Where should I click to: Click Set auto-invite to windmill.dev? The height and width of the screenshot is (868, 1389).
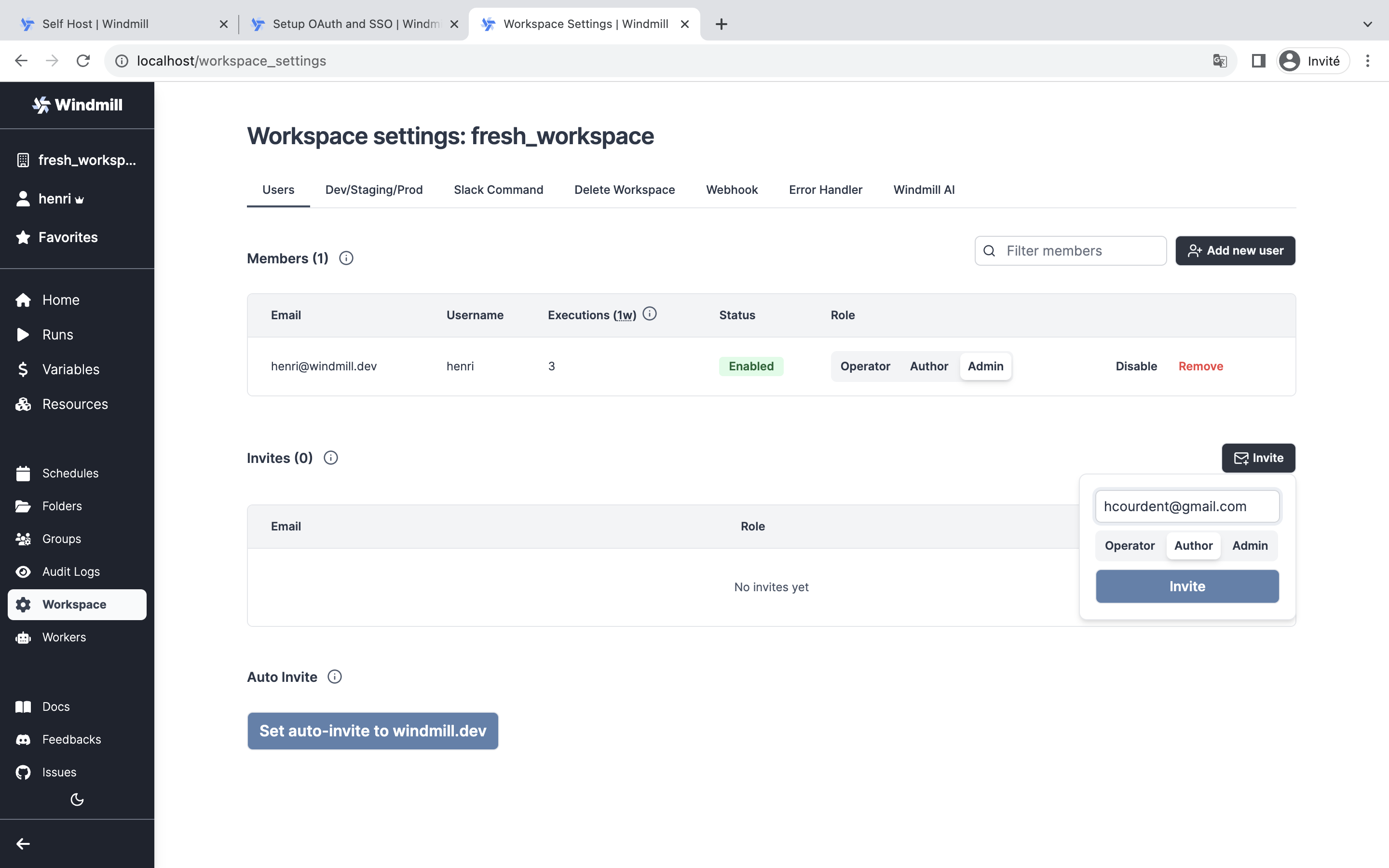pyautogui.click(x=372, y=730)
